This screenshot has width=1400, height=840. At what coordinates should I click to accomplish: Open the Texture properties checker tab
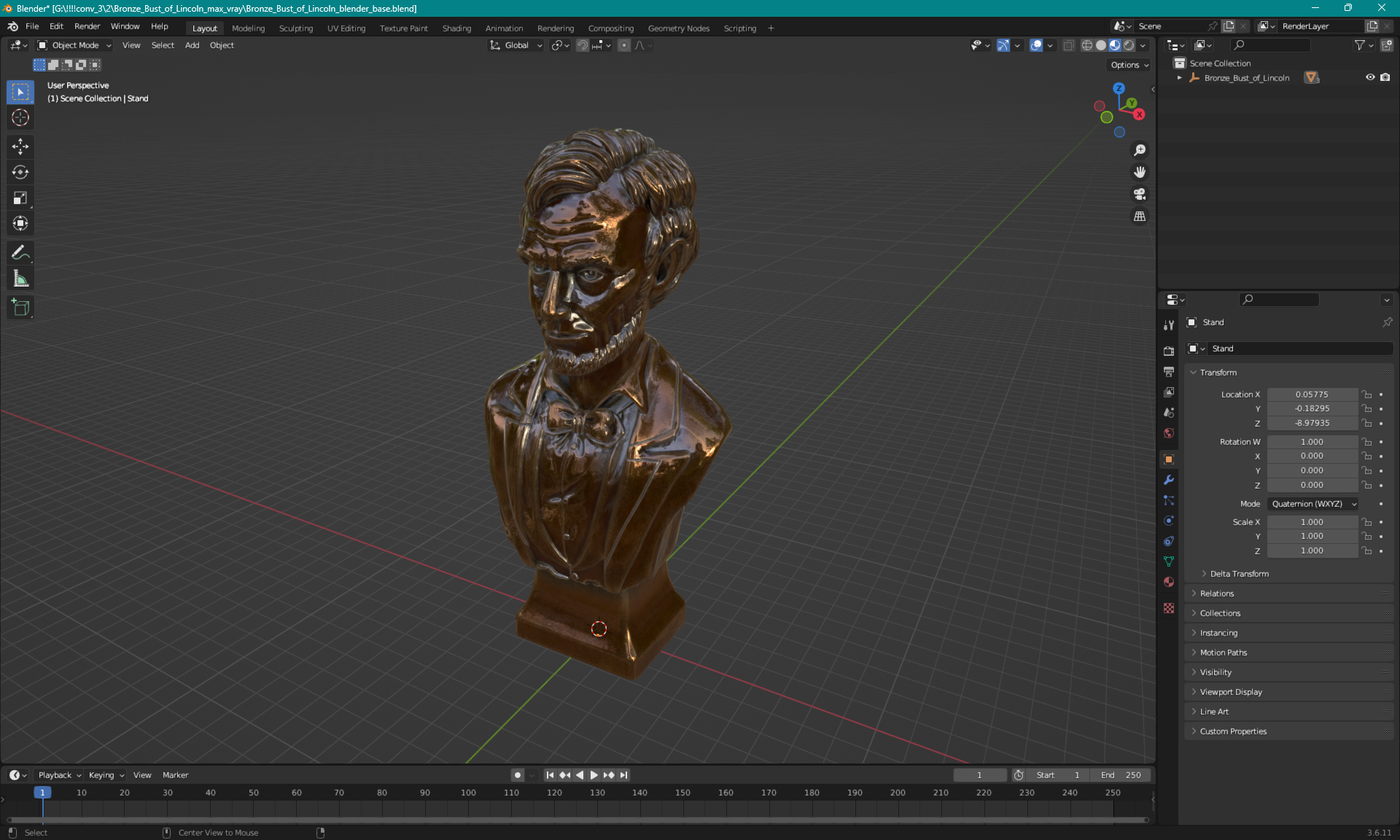[1169, 608]
